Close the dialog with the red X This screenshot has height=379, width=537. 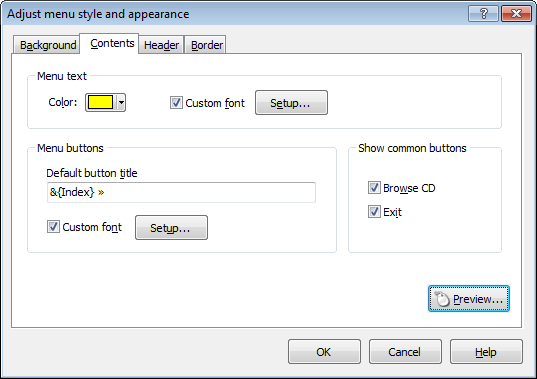click(x=516, y=14)
